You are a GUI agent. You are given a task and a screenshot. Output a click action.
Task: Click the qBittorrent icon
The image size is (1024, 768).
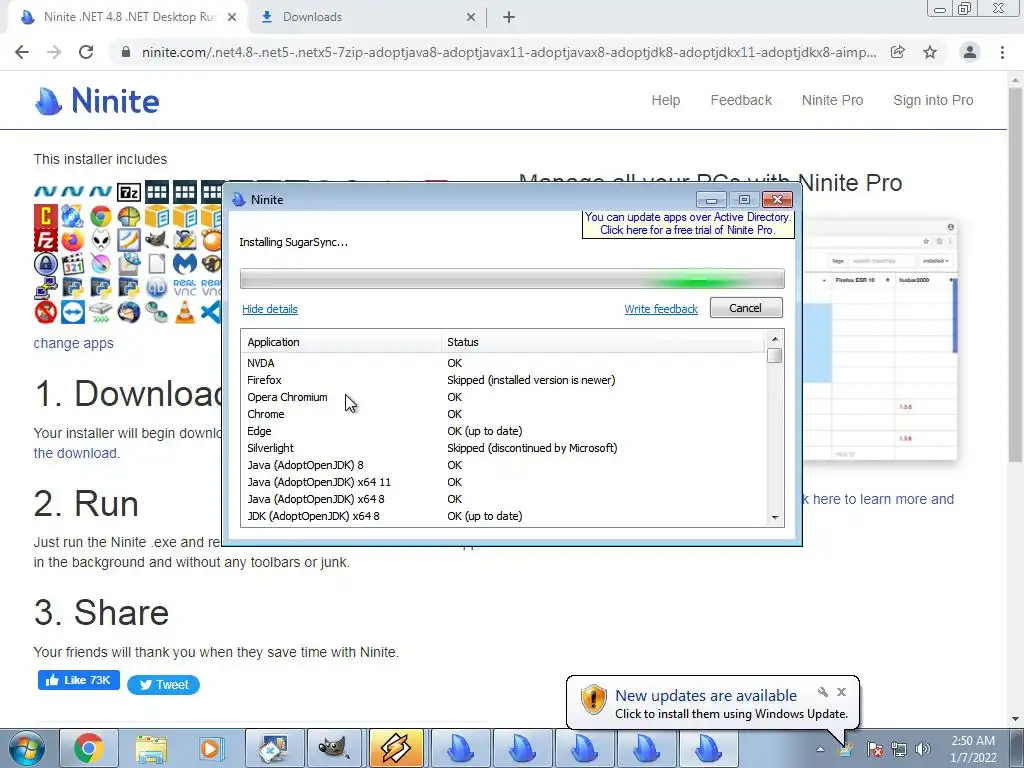pos(157,287)
